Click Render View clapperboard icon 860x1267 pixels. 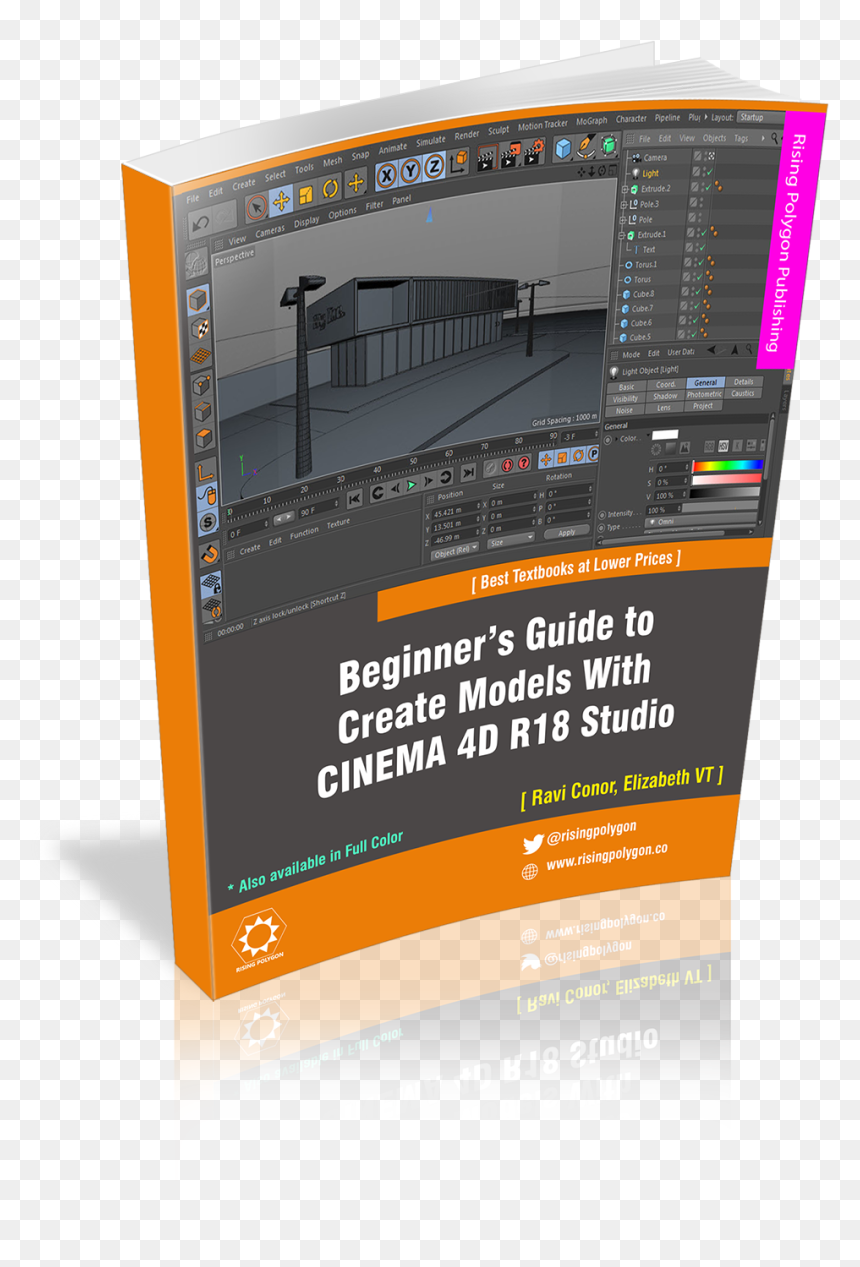pyautogui.click(x=487, y=157)
